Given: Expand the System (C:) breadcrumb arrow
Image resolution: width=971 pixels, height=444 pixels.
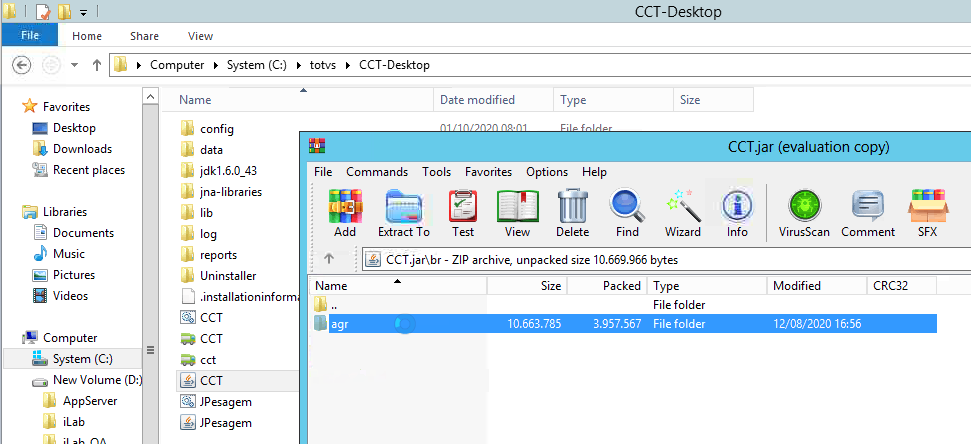Looking at the screenshot, I should point(298,65).
